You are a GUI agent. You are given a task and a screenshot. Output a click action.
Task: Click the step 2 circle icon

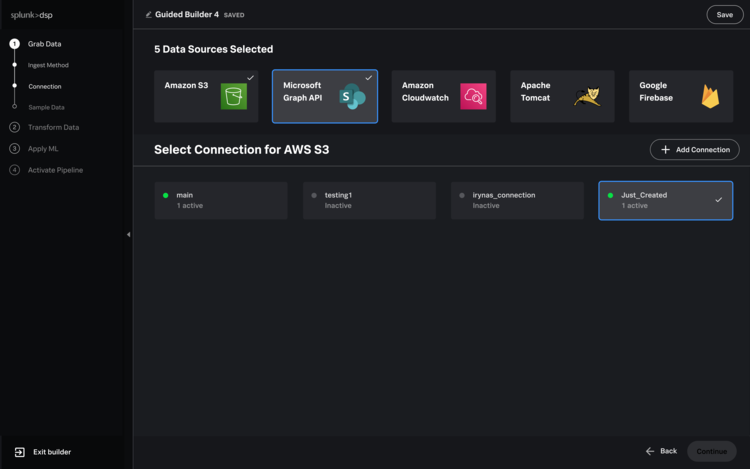click(14, 127)
